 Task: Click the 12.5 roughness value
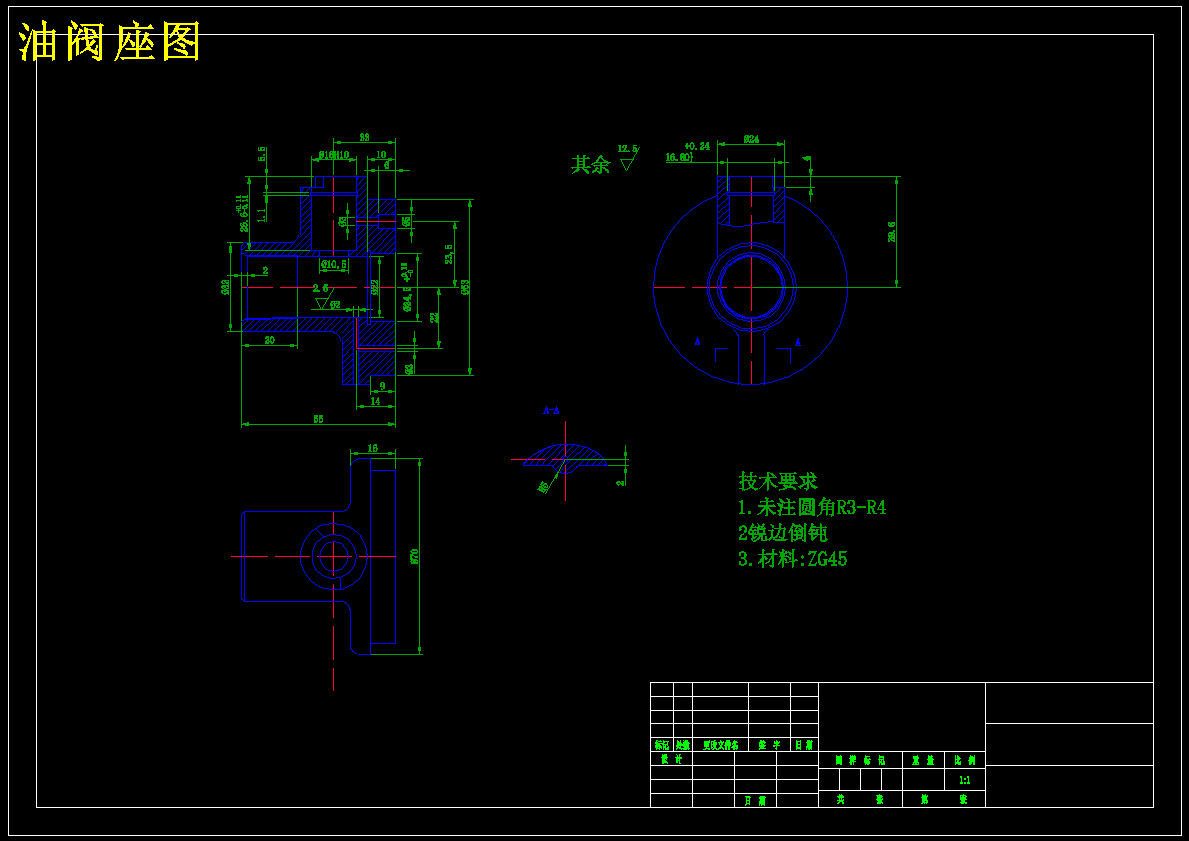[628, 149]
